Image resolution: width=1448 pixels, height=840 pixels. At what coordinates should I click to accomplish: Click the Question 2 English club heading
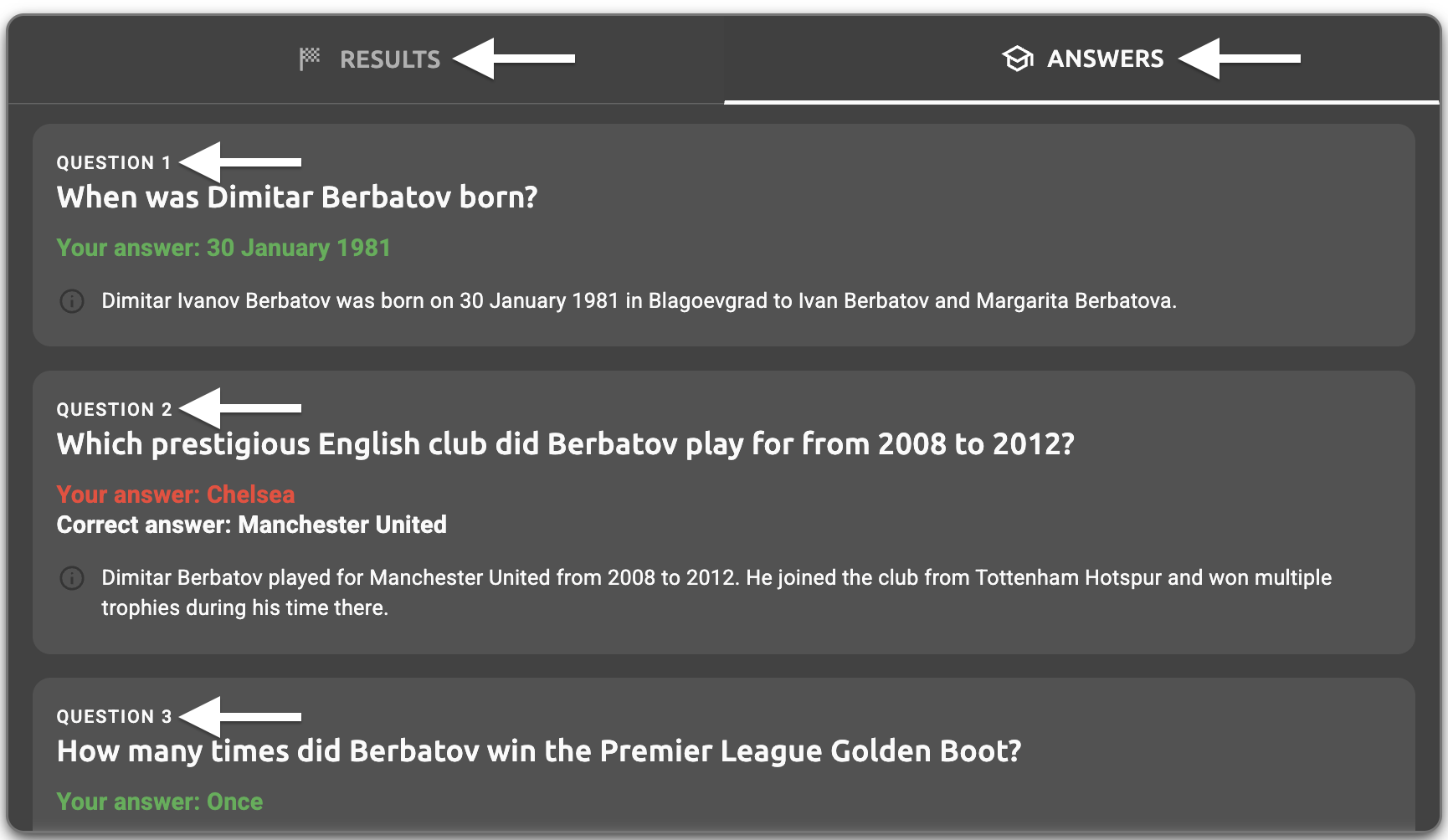coord(565,444)
